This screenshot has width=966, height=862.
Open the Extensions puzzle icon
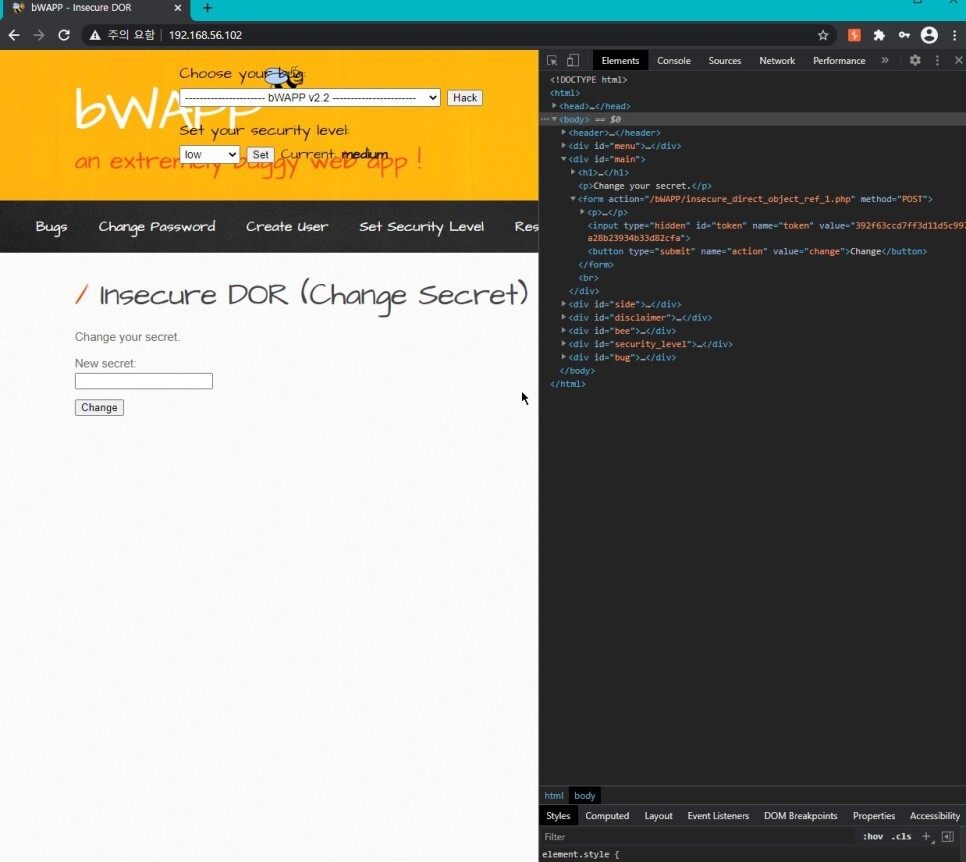tap(879, 35)
